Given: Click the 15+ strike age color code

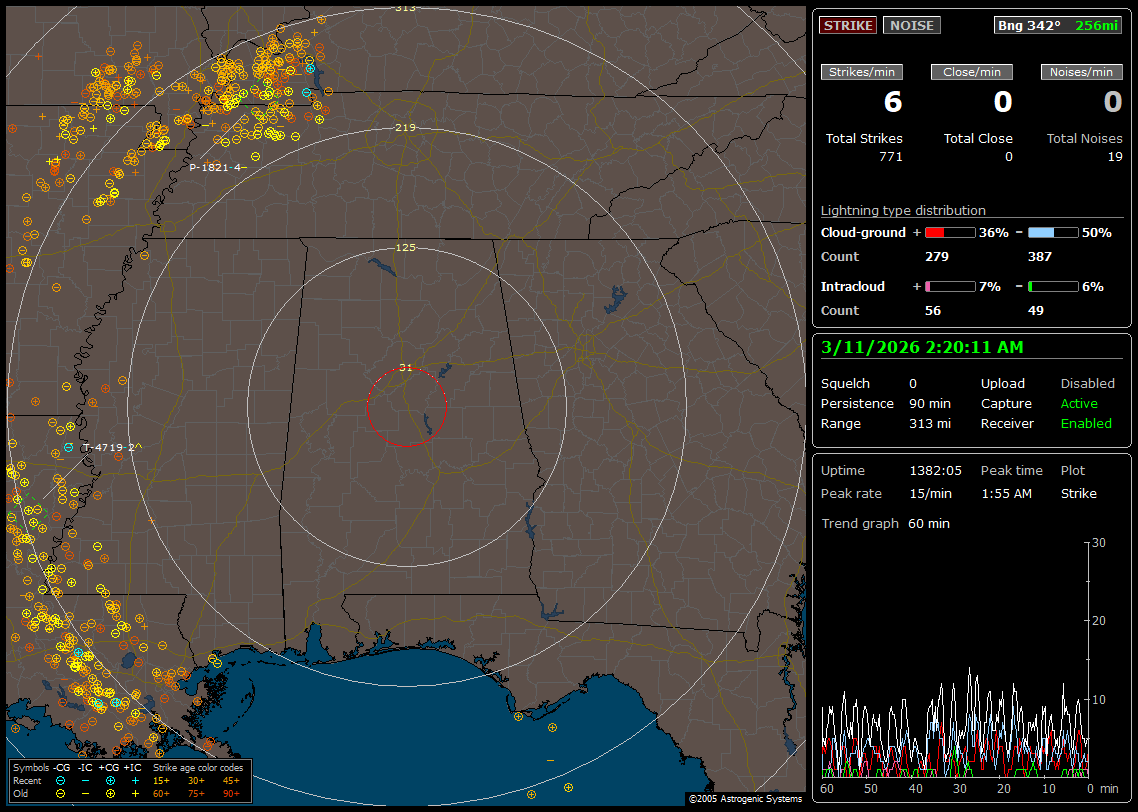Looking at the screenshot, I should pos(161,780).
